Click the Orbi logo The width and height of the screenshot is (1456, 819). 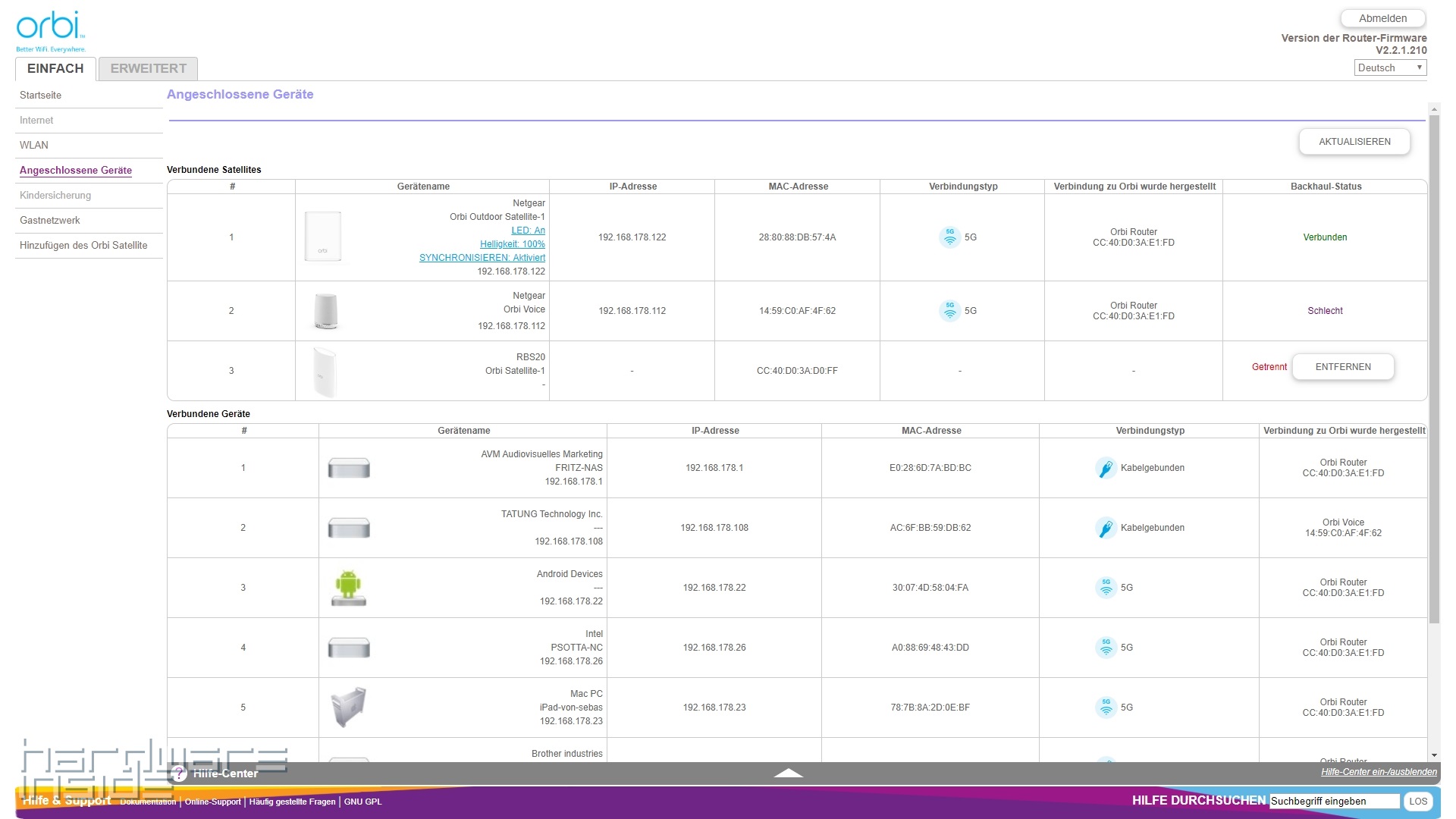pos(50,31)
